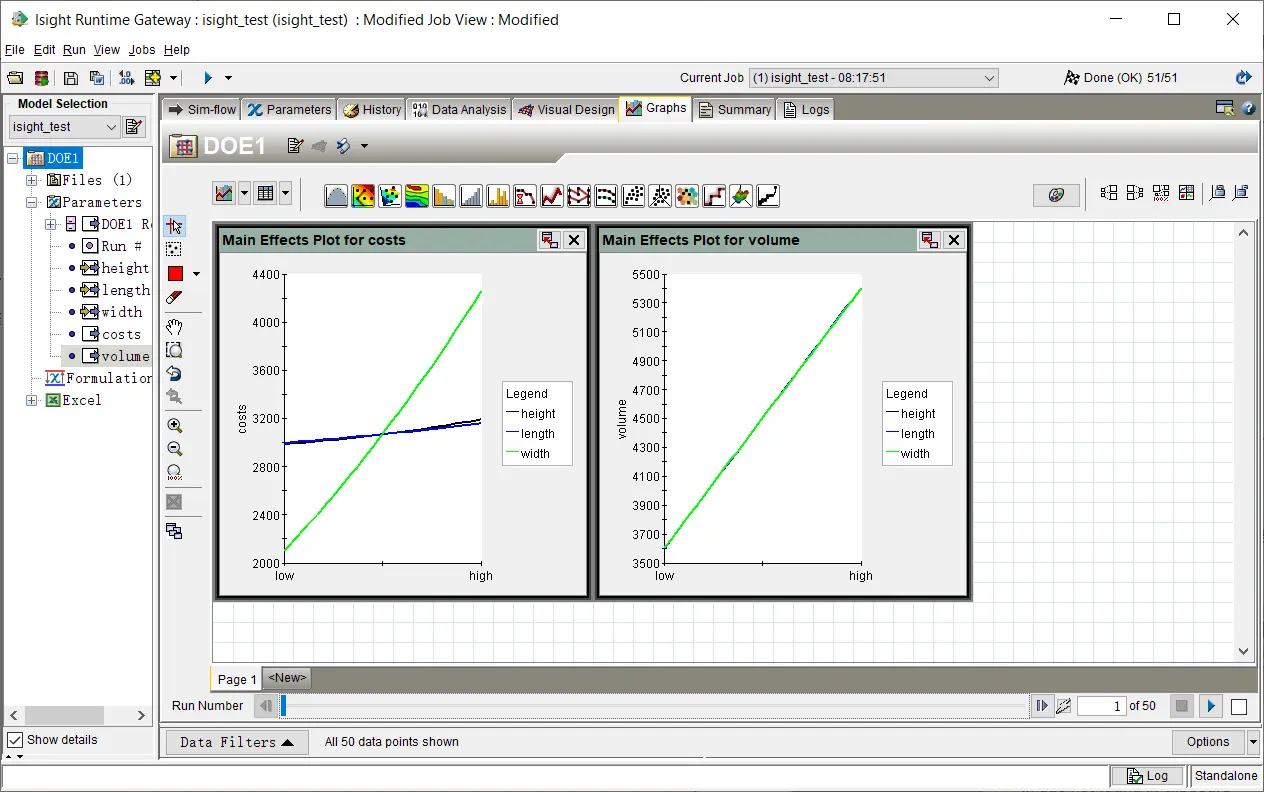This screenshot has height=792, width=1264.
Task: Click the open folder icon
Action: (x=15, y=78)
